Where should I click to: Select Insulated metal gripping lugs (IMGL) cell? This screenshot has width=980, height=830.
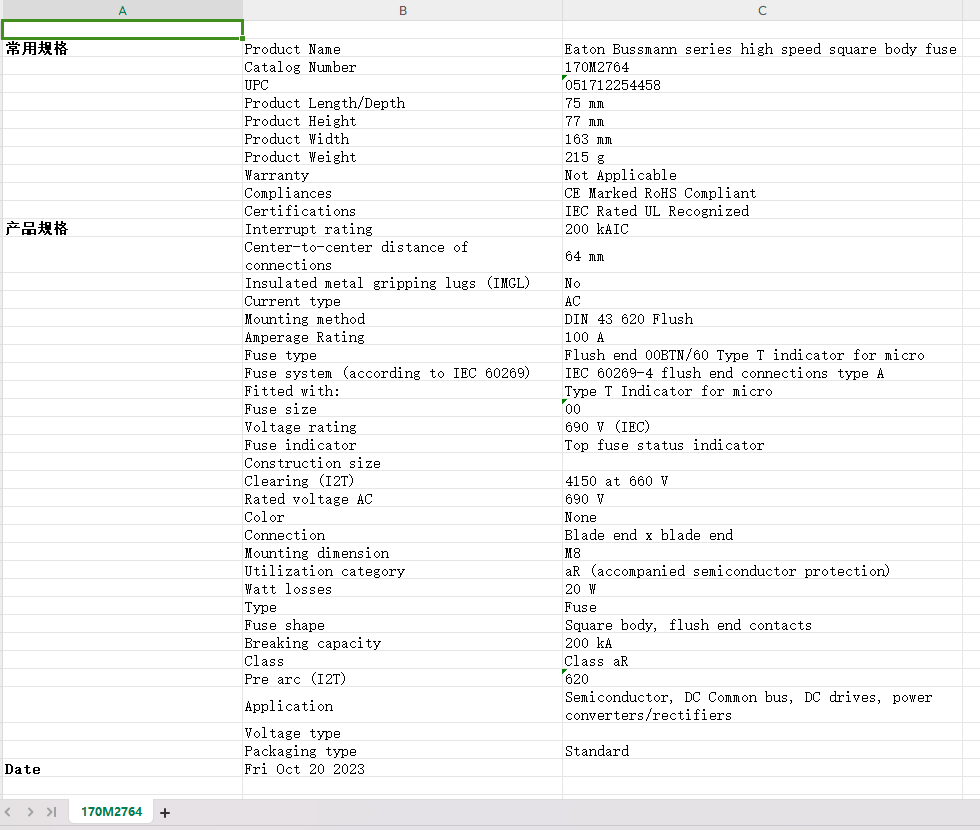point(402,283)
